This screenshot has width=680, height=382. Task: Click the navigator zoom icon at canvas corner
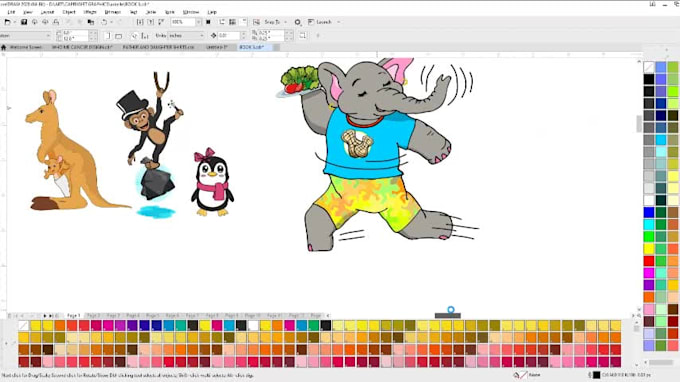click(639, 316)
